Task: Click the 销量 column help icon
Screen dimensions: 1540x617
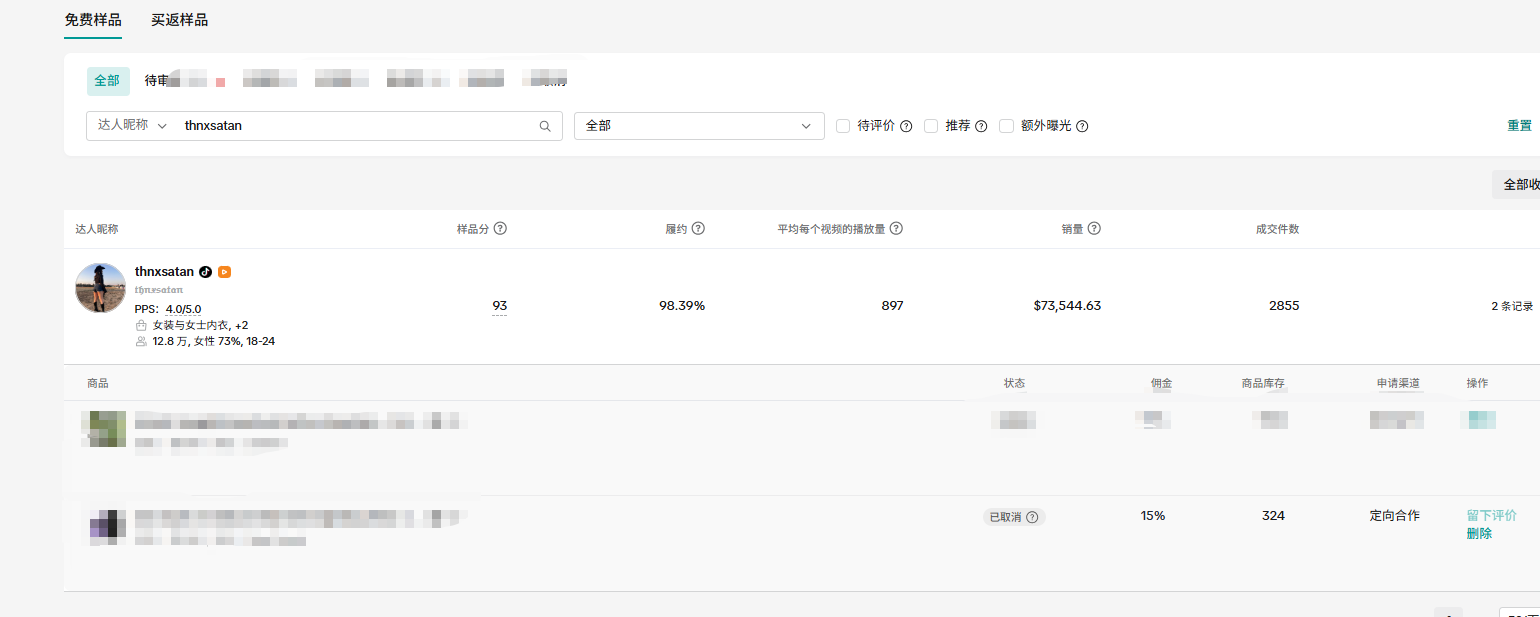Action: tap(1095, 228)
